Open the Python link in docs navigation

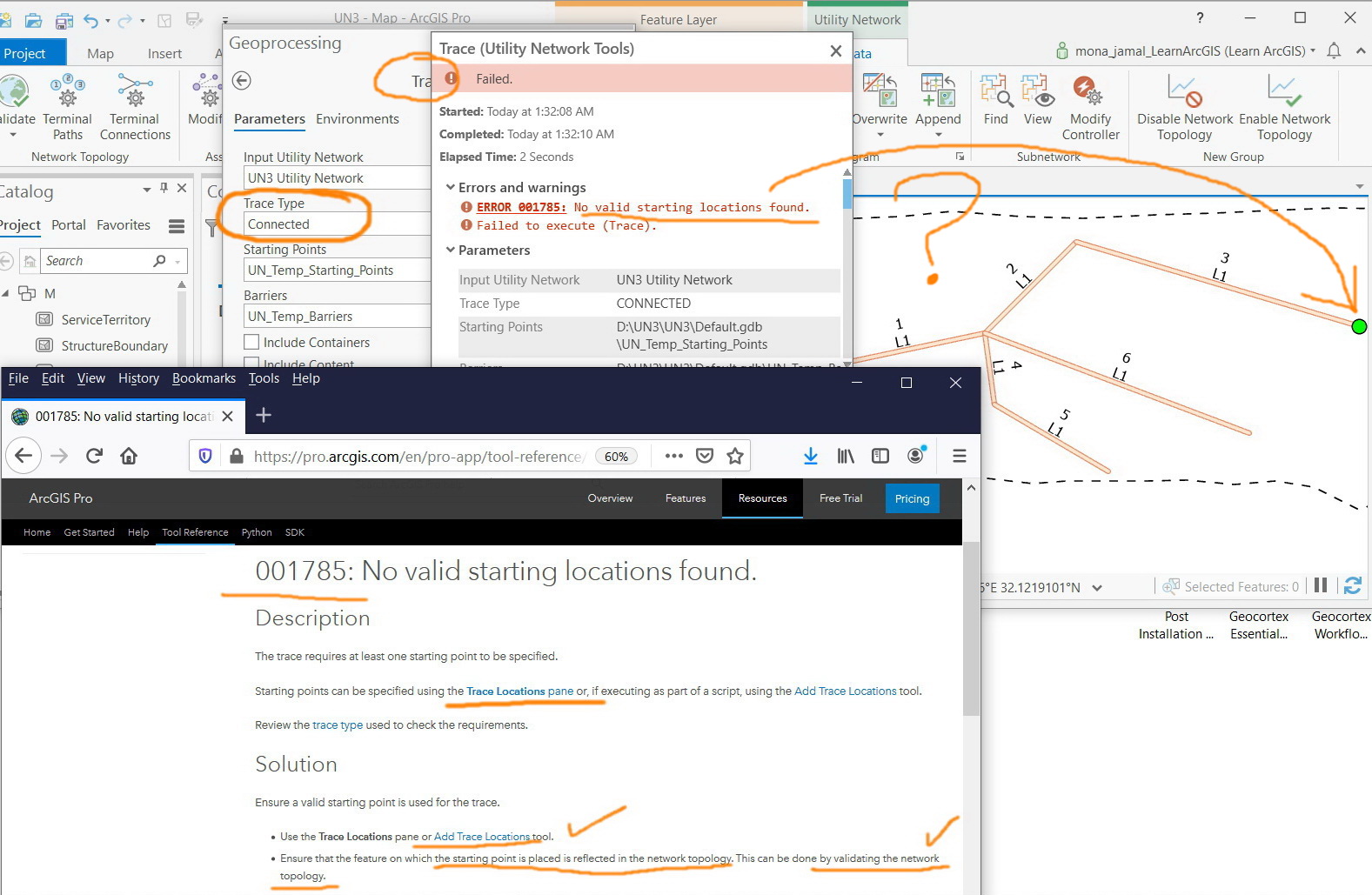coord(257,532)
